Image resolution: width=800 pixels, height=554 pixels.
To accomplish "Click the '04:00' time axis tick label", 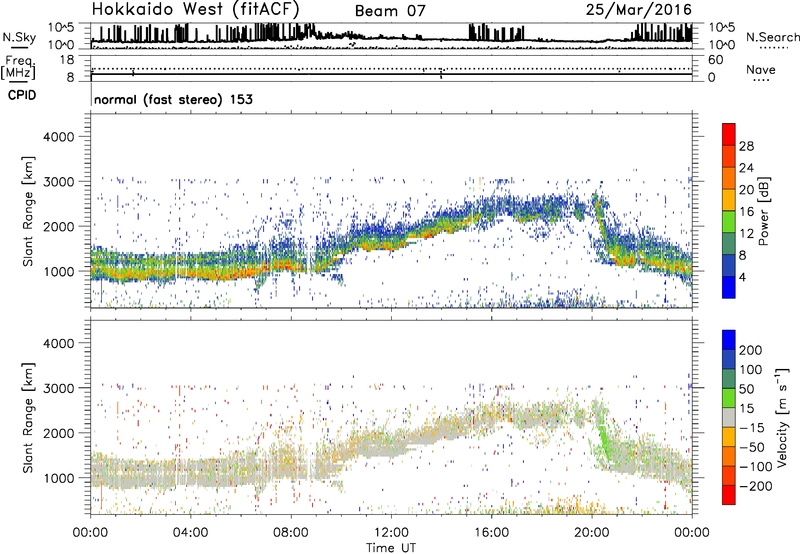I will [190, 533].
